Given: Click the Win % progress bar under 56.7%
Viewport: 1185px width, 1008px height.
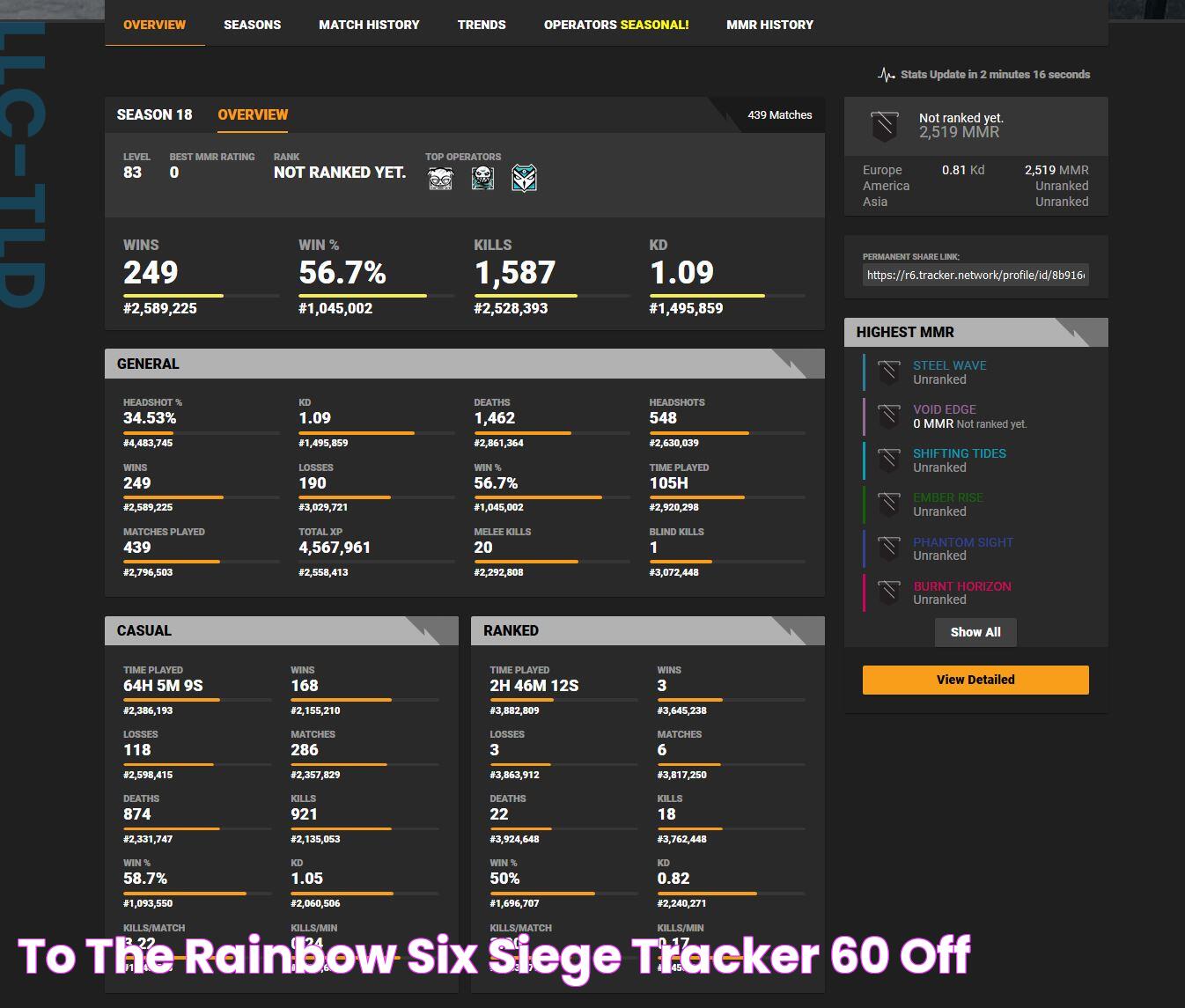Looking at the screenshot, I should 376,296.
